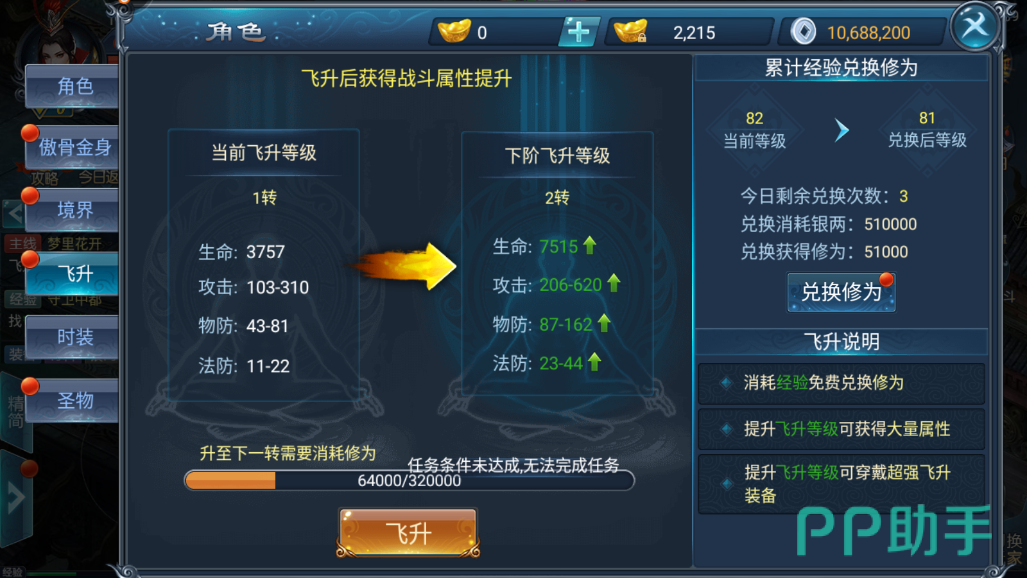This screenshot has width=1027, height=578.
Task: Collapse sidebar using left chevron arrow
Action: coord(14,213)
